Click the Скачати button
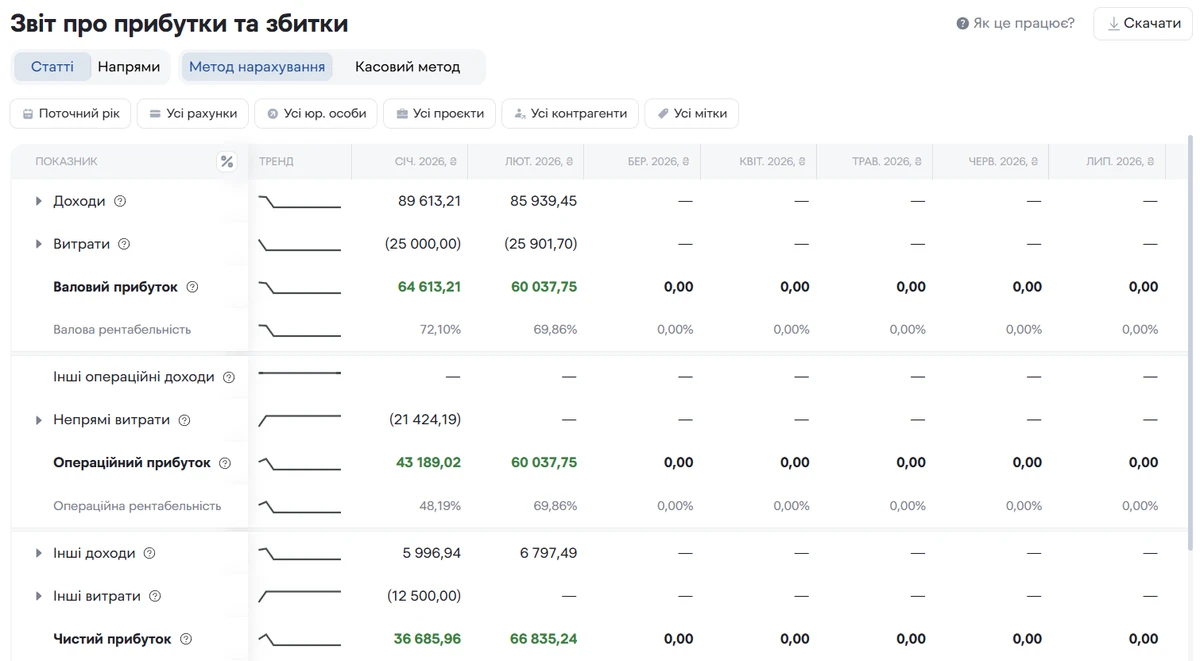1200x661 pixels. coord(1143,23)
